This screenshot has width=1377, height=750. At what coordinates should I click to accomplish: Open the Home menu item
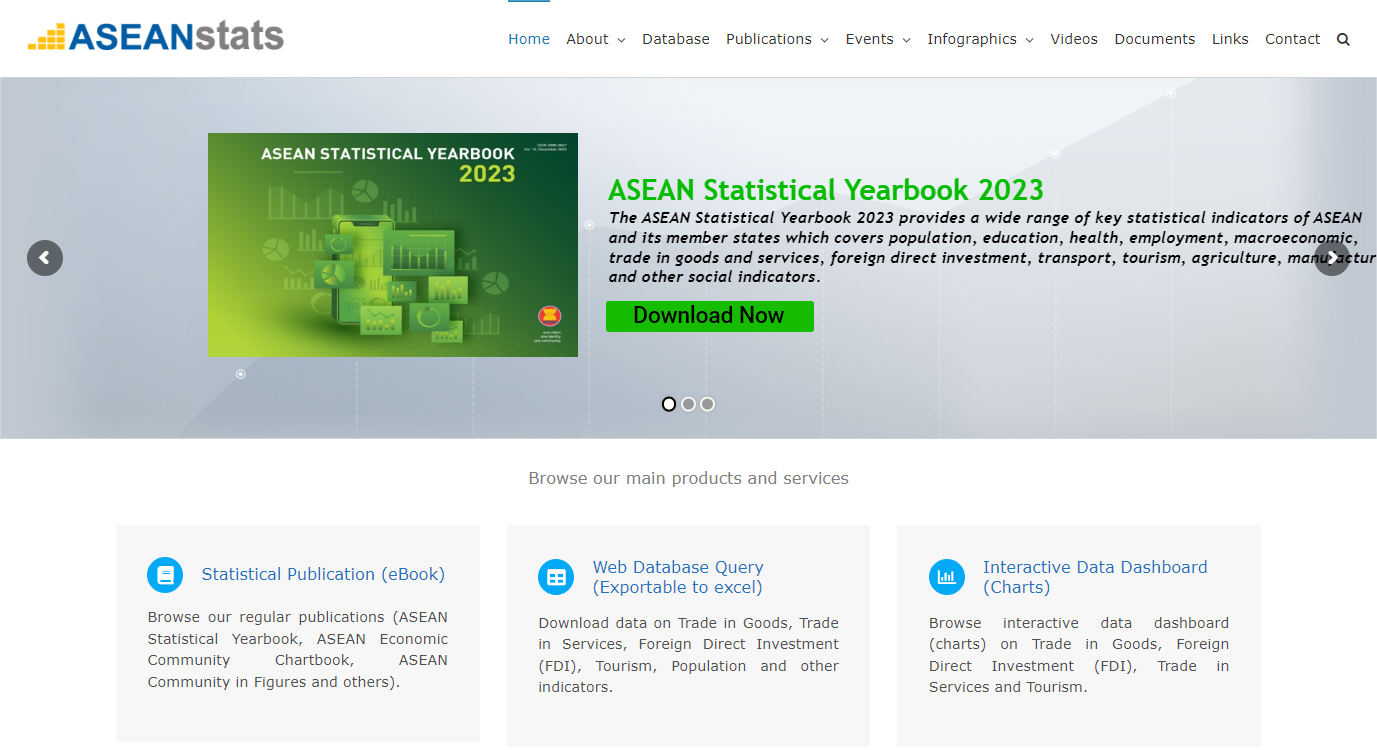click(x=529, y=39)
